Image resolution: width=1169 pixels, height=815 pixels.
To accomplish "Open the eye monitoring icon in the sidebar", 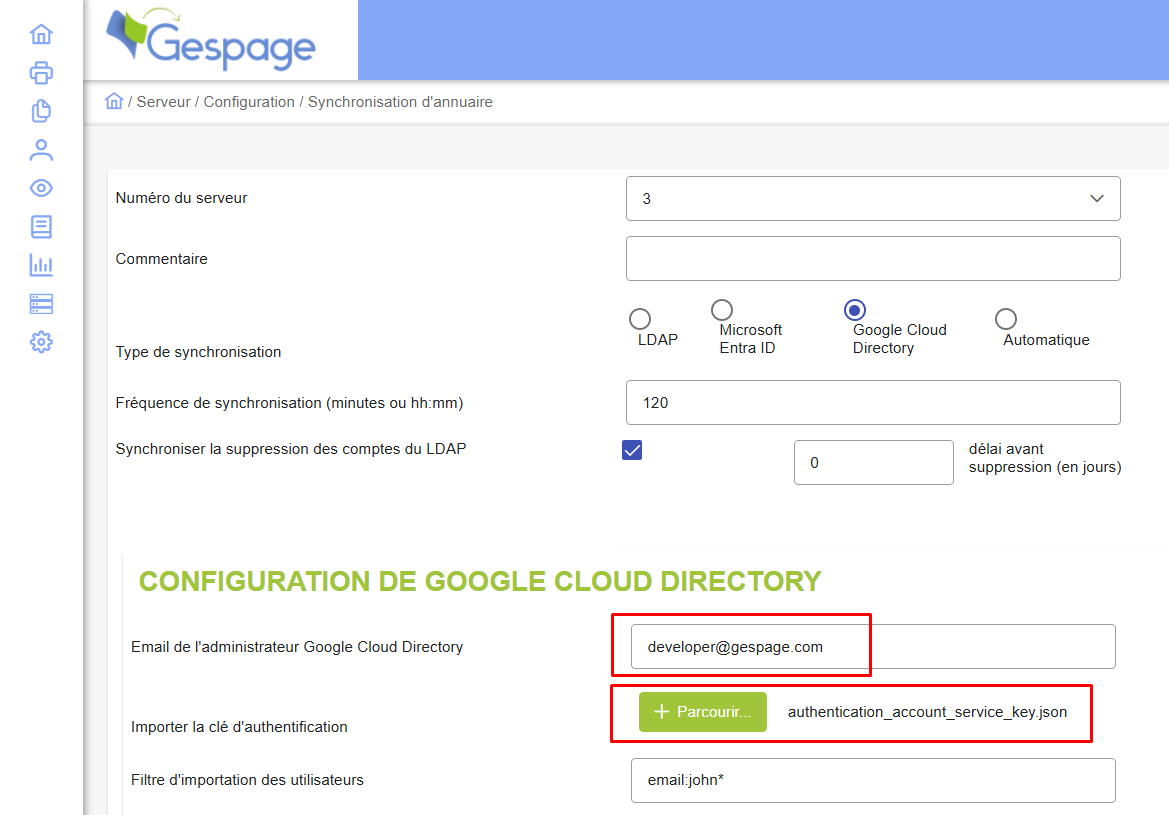I will (41, 188).
